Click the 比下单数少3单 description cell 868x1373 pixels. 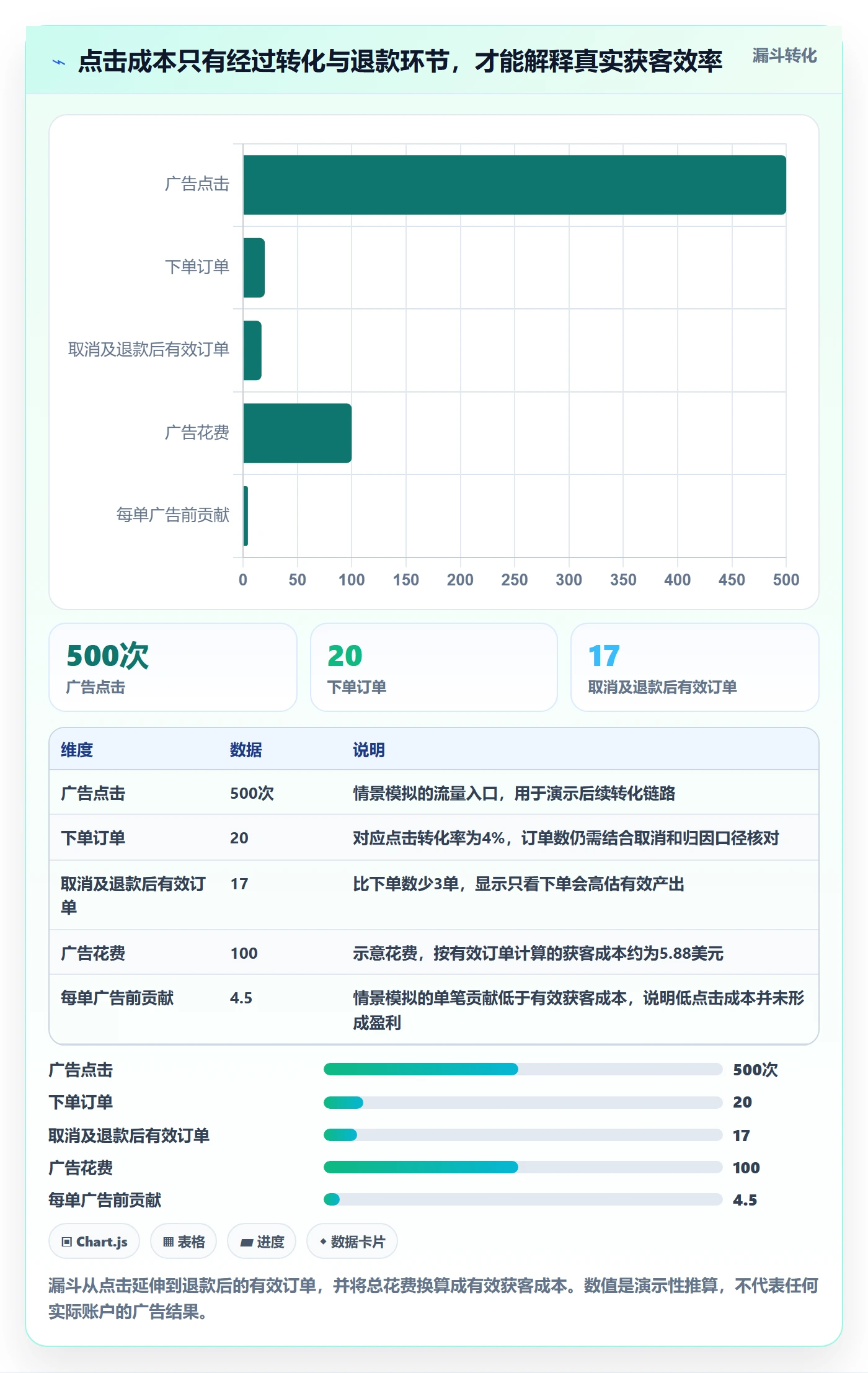point(518,884)
